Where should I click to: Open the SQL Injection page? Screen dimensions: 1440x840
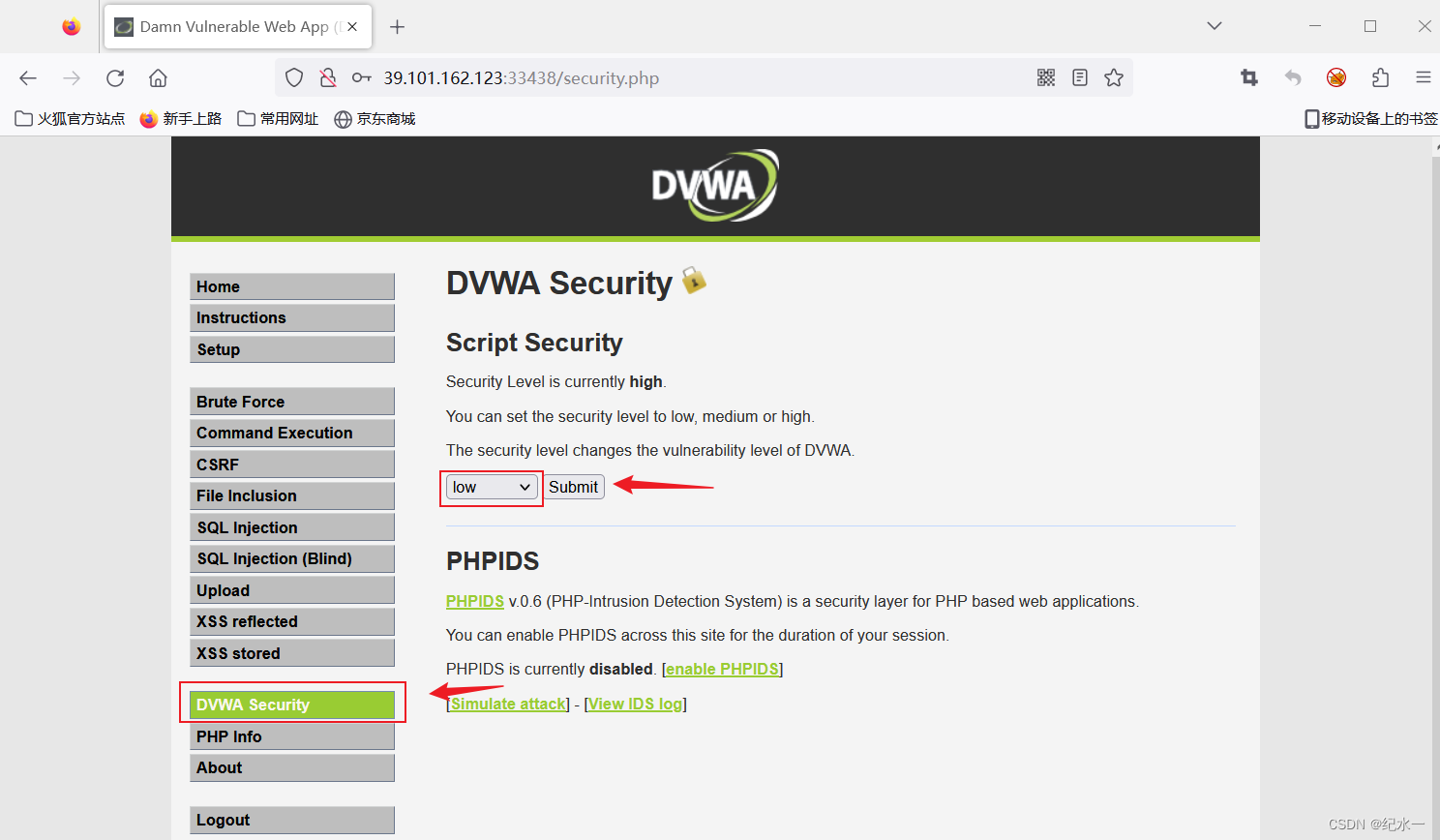click(x=292, y=527)
